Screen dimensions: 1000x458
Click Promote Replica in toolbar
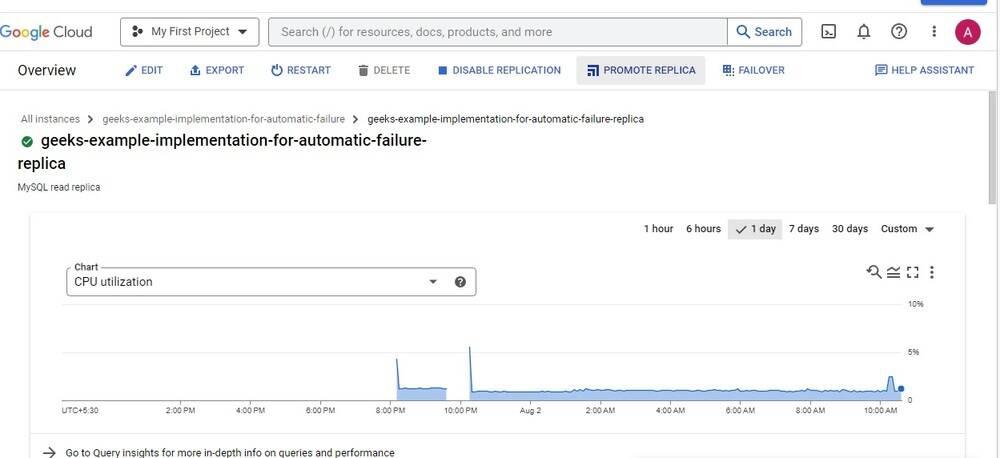[x=641, y=70]
